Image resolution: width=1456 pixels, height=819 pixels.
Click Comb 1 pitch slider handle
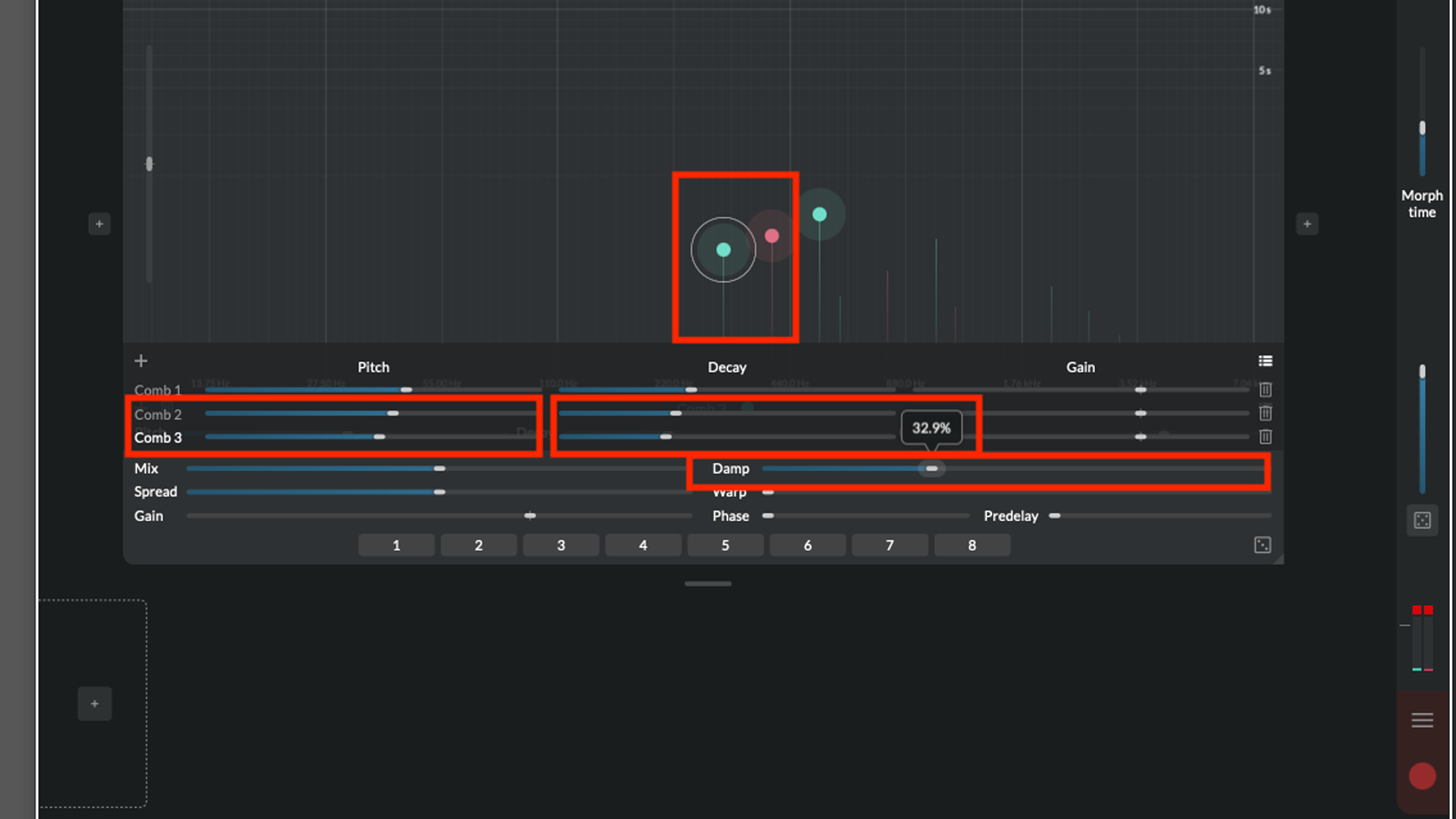coord(406,390)
